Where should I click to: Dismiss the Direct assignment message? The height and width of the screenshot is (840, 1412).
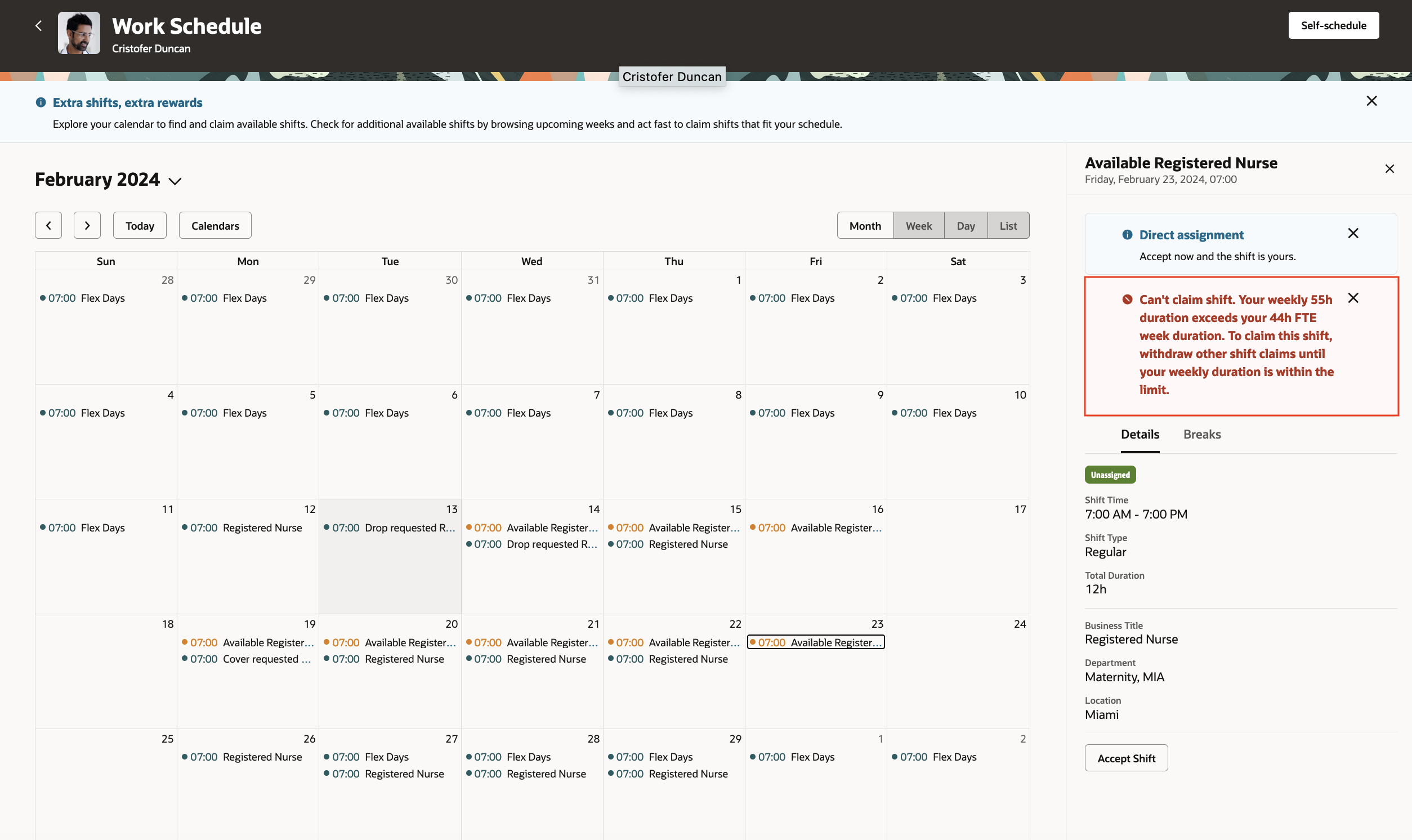(x=1352, y=233)
